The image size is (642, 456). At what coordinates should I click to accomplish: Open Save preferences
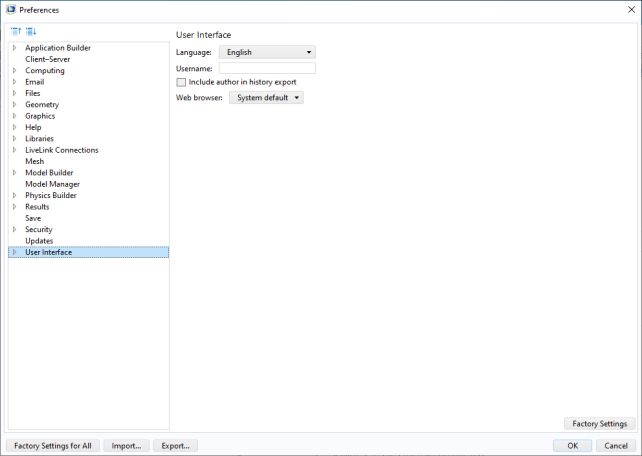(x=33, y=218)
